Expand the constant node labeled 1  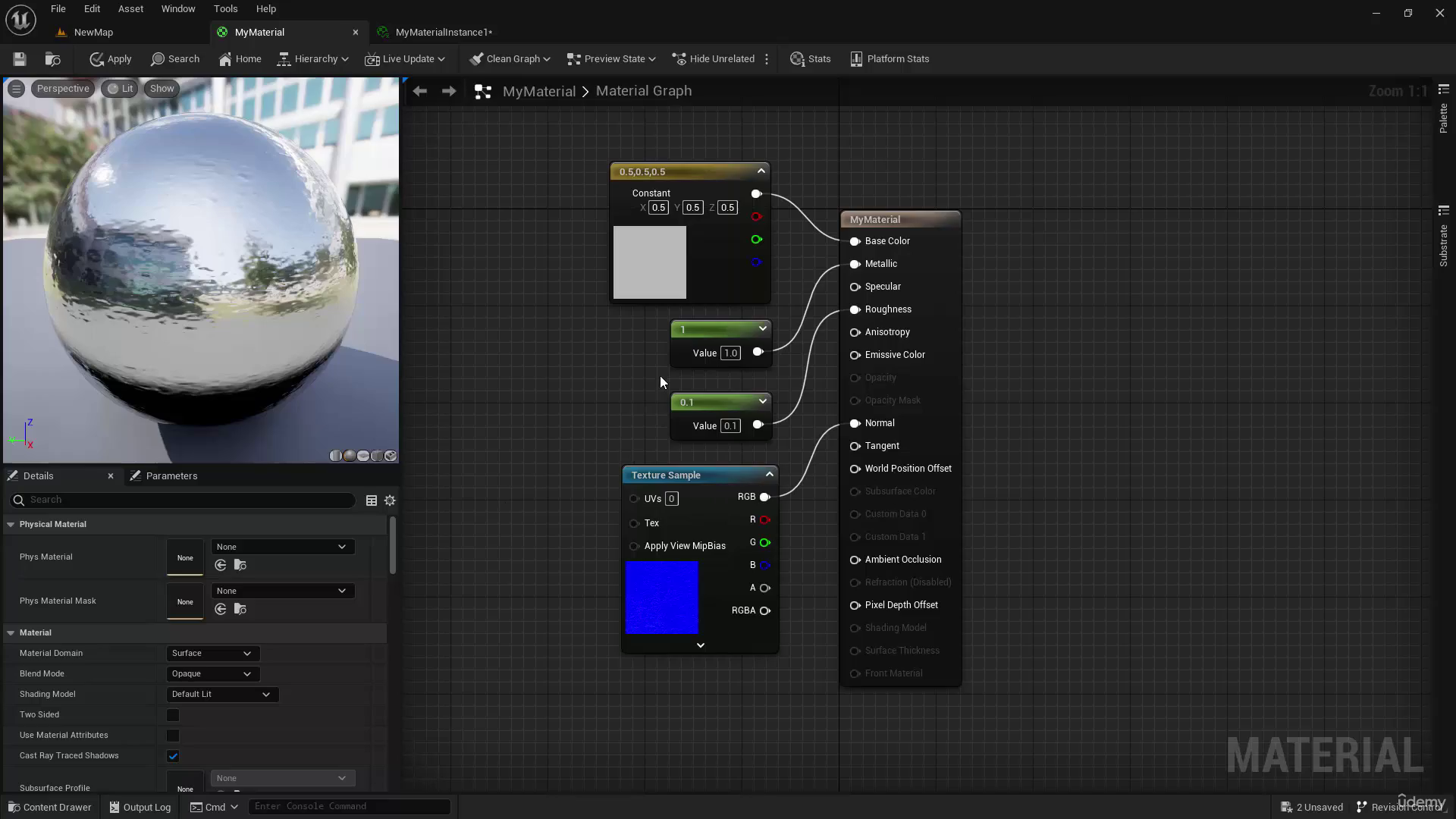pos(763,328)
